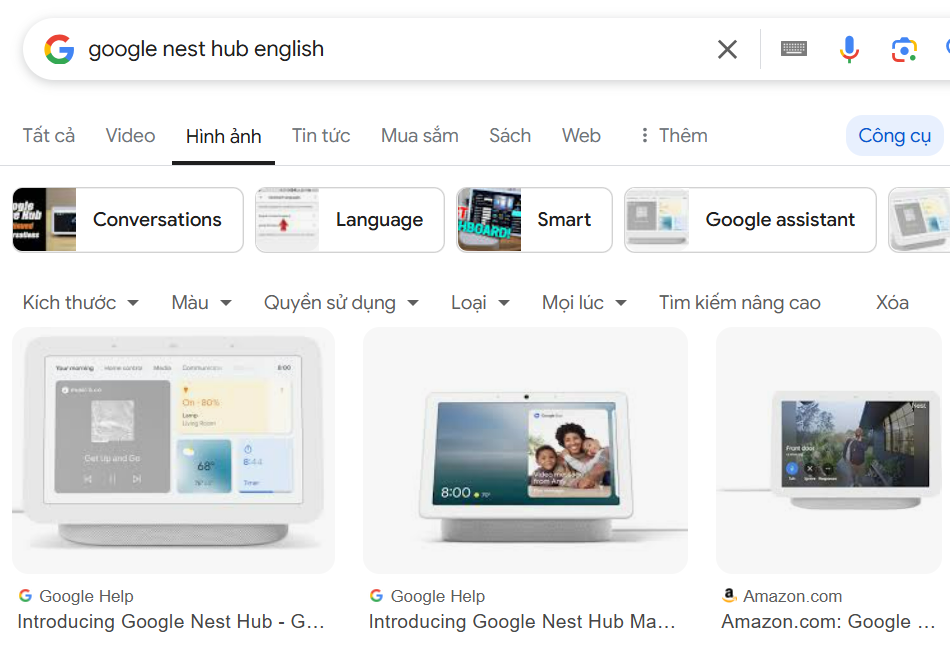Select the Language suggestion chip

coord(350,220)
